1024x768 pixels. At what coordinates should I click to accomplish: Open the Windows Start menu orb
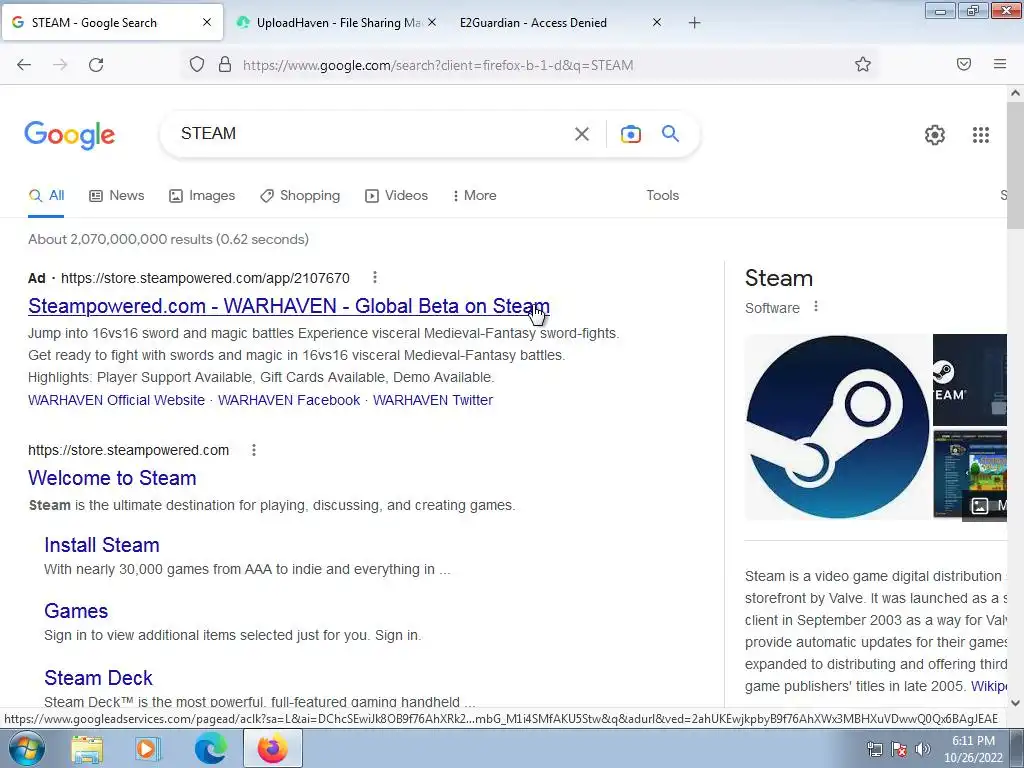(27, 748)
